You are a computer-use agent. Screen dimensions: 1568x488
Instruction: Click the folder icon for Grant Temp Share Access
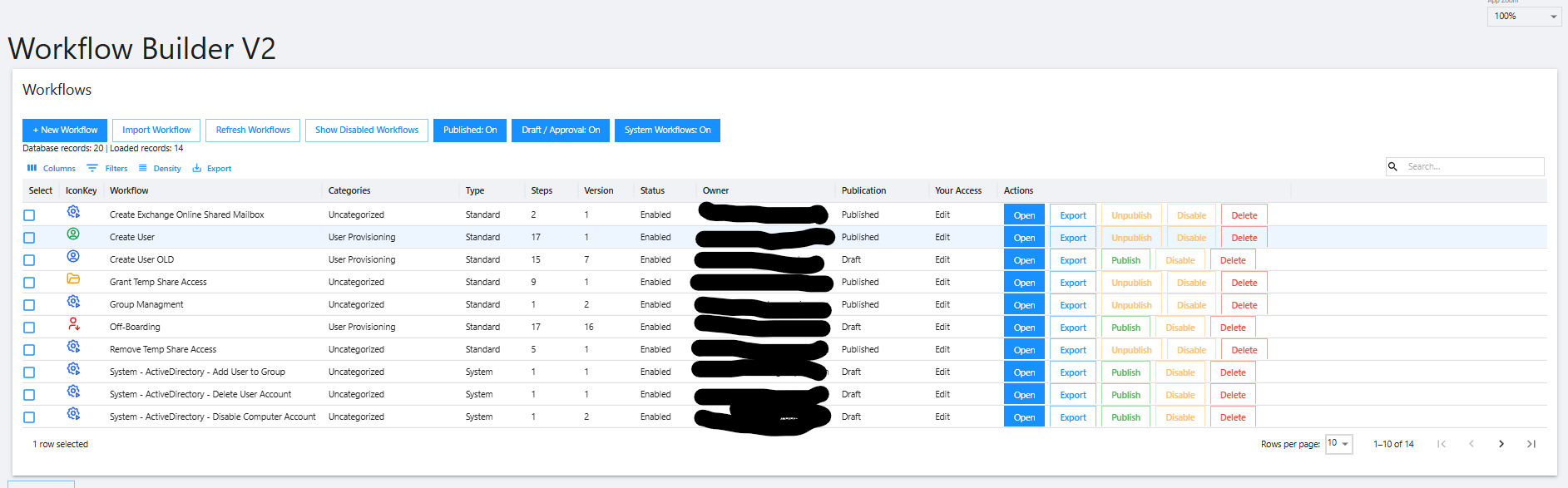point(73,279)
